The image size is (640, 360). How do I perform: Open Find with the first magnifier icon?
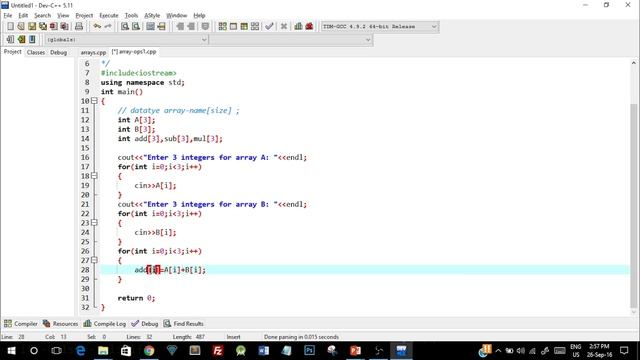(x=125, y=27)
